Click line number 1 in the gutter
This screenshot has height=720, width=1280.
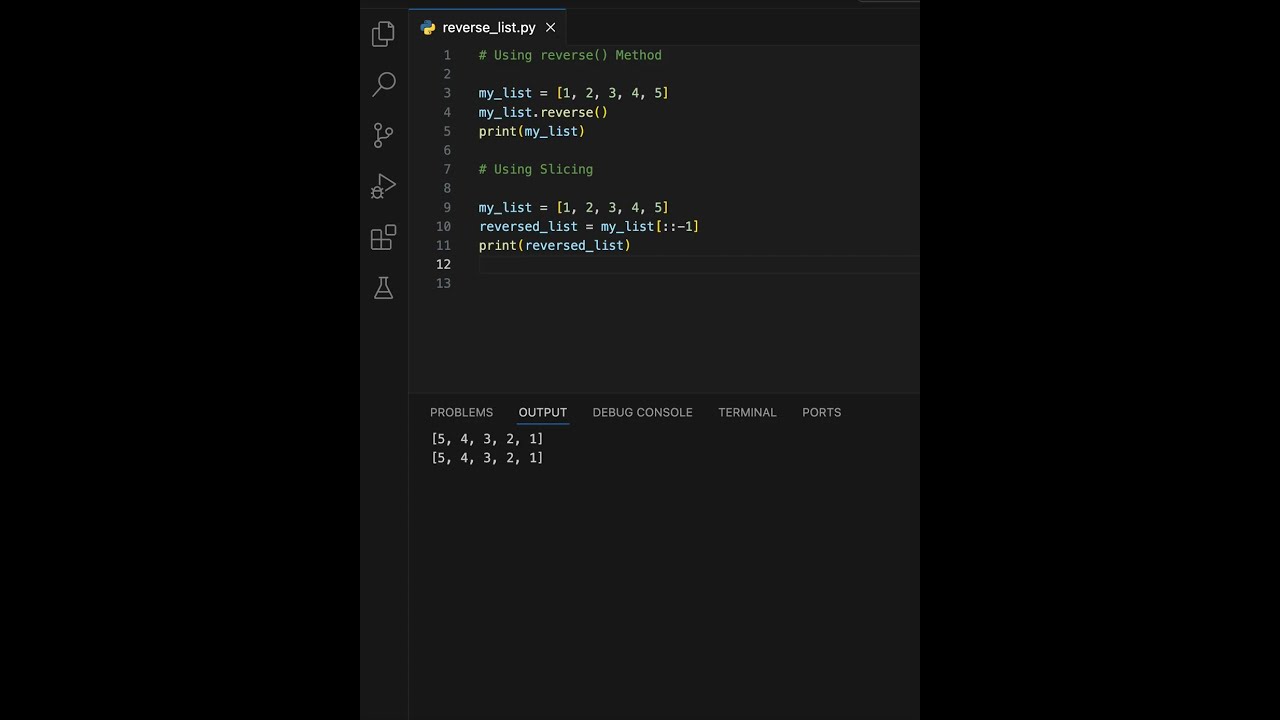447,55
